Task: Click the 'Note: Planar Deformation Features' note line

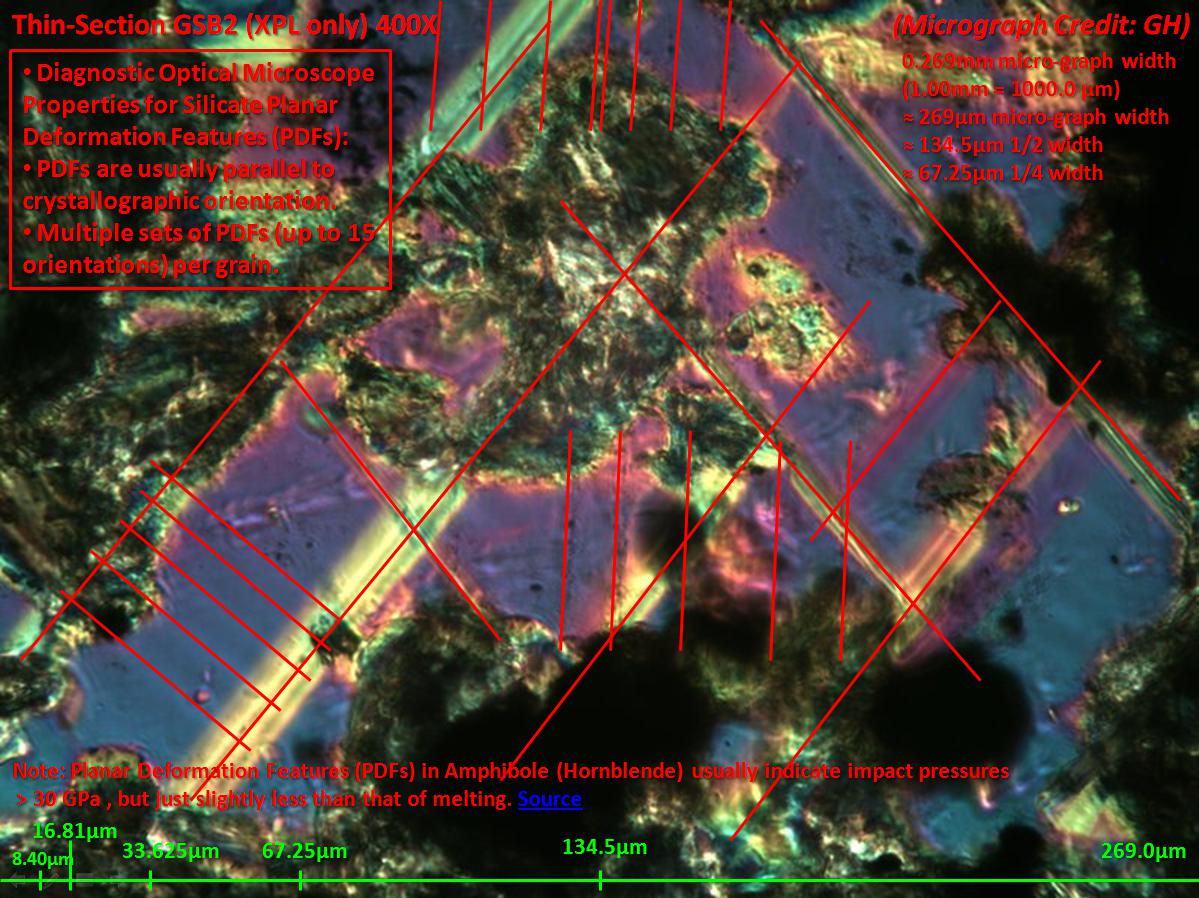Action: point(511,771)
